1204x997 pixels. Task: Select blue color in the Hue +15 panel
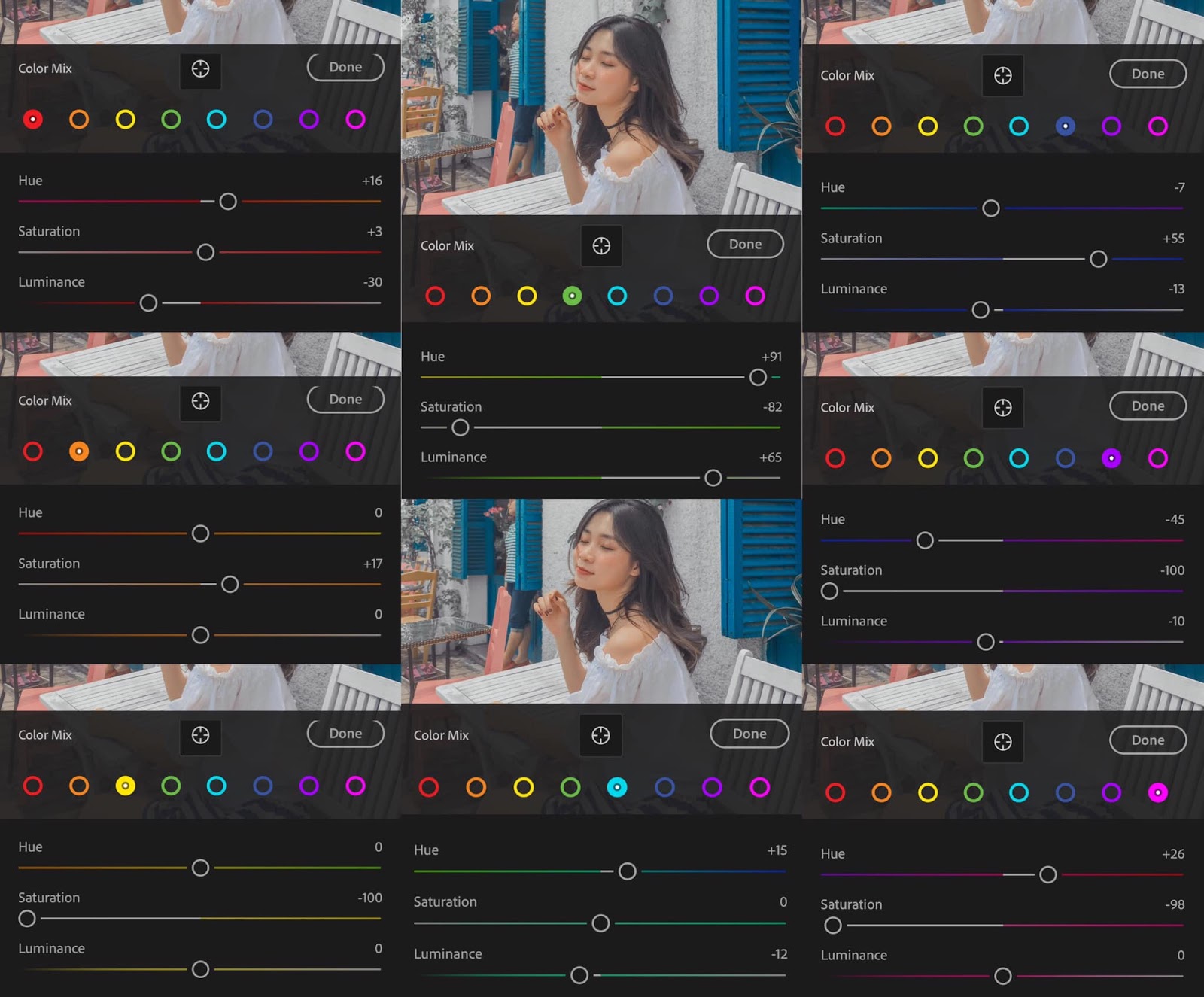click(664, 787)
